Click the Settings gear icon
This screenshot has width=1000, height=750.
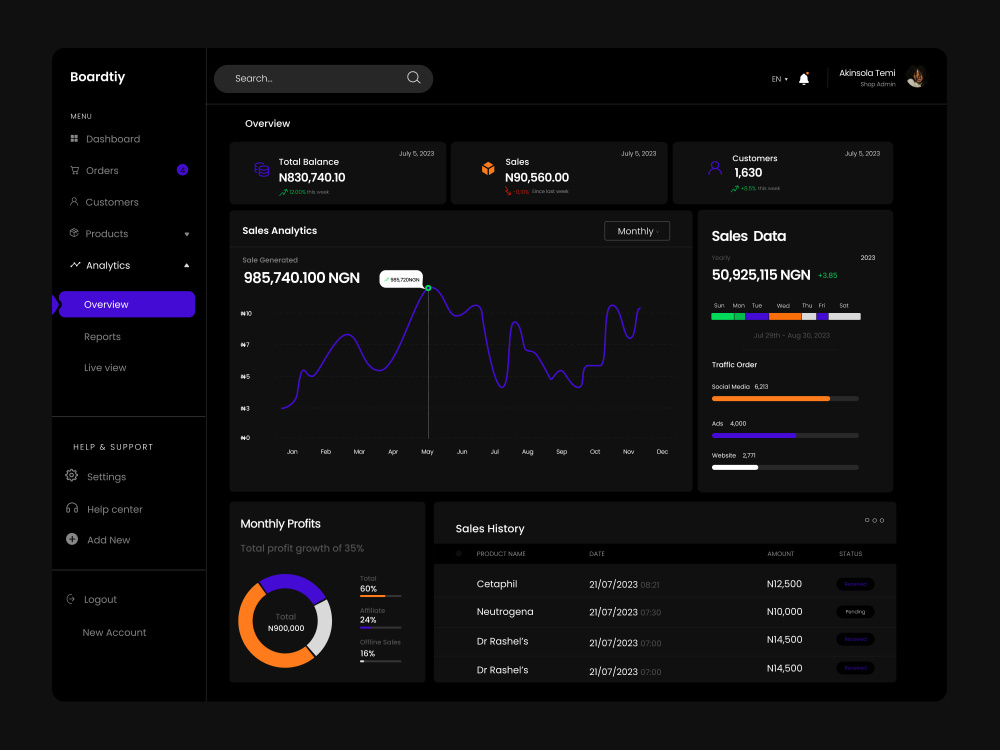(x=71, y=475)
